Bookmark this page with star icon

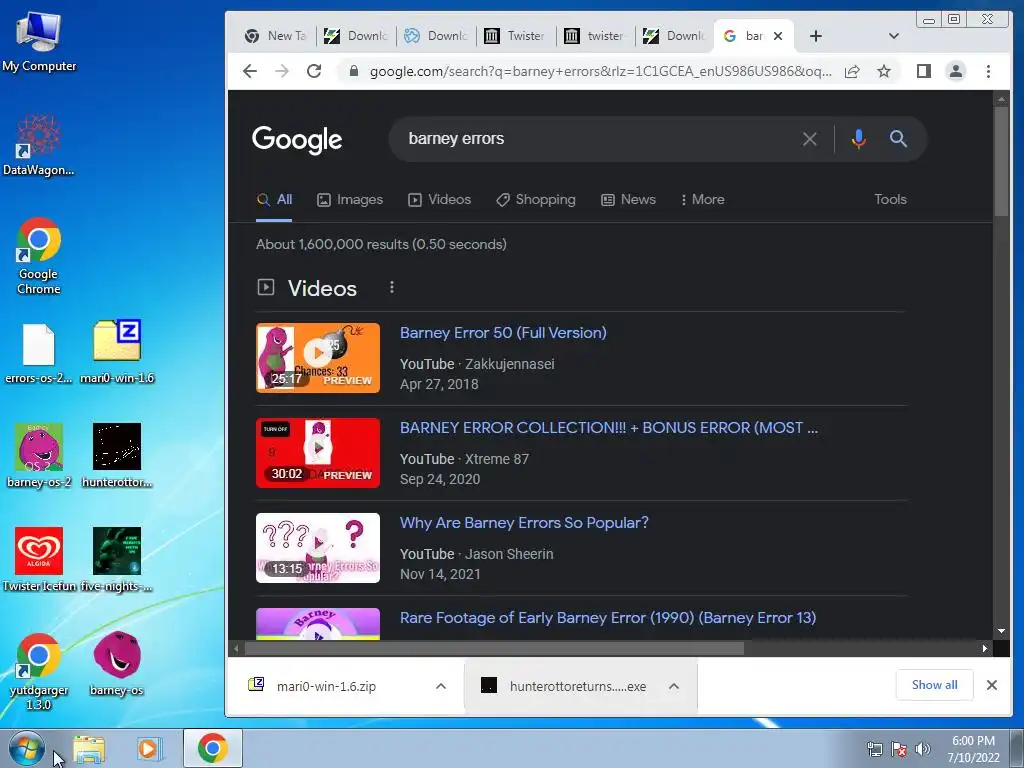(884, 71)
